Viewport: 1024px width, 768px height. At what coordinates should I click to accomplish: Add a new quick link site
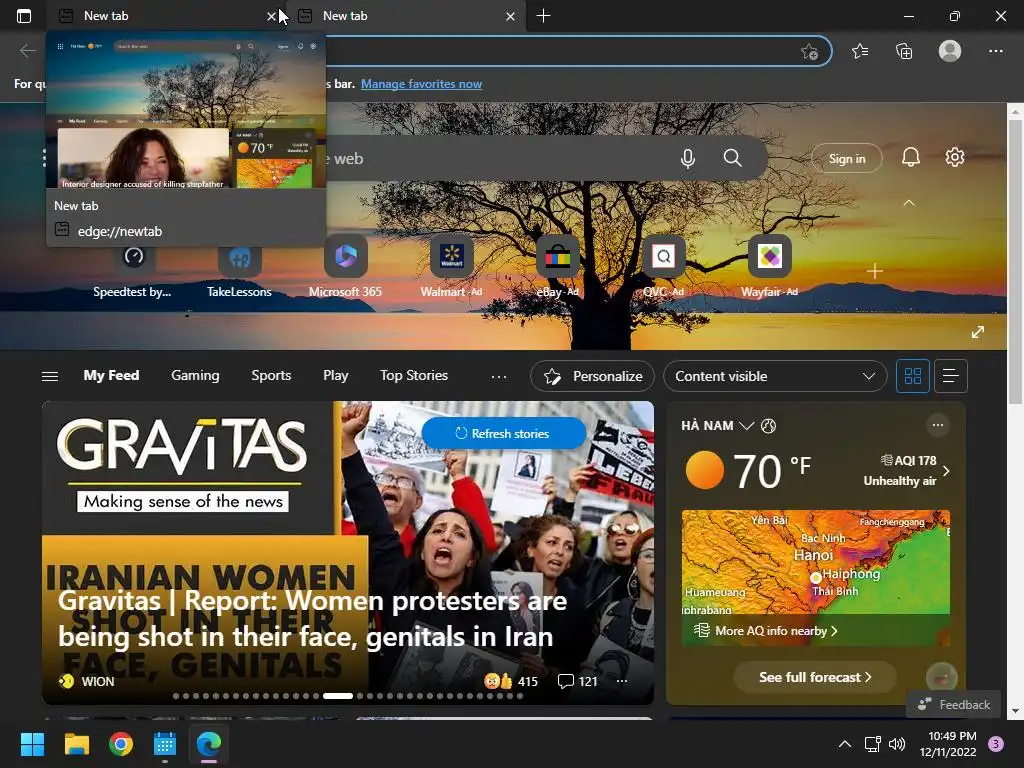coord(875,271)
